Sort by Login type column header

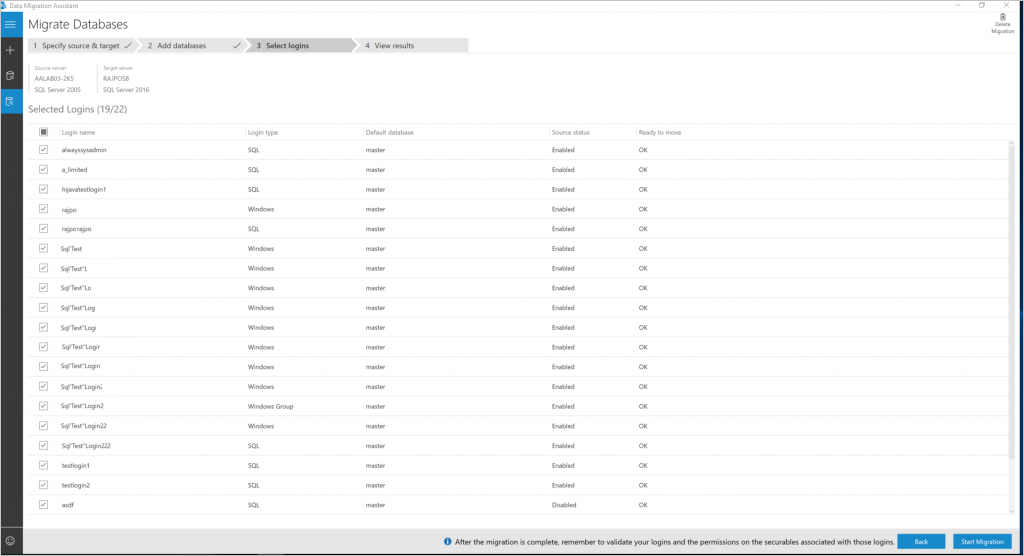point(263,133)
